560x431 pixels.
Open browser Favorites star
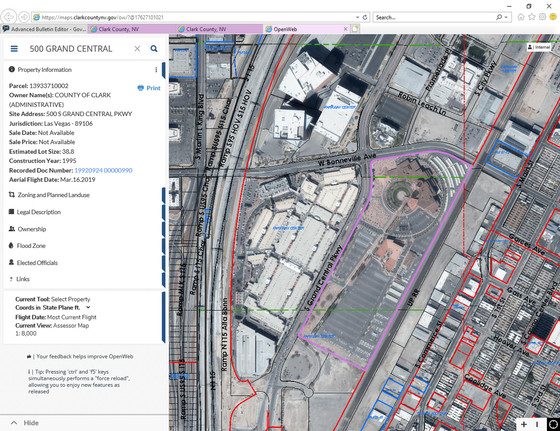point(532,17)
